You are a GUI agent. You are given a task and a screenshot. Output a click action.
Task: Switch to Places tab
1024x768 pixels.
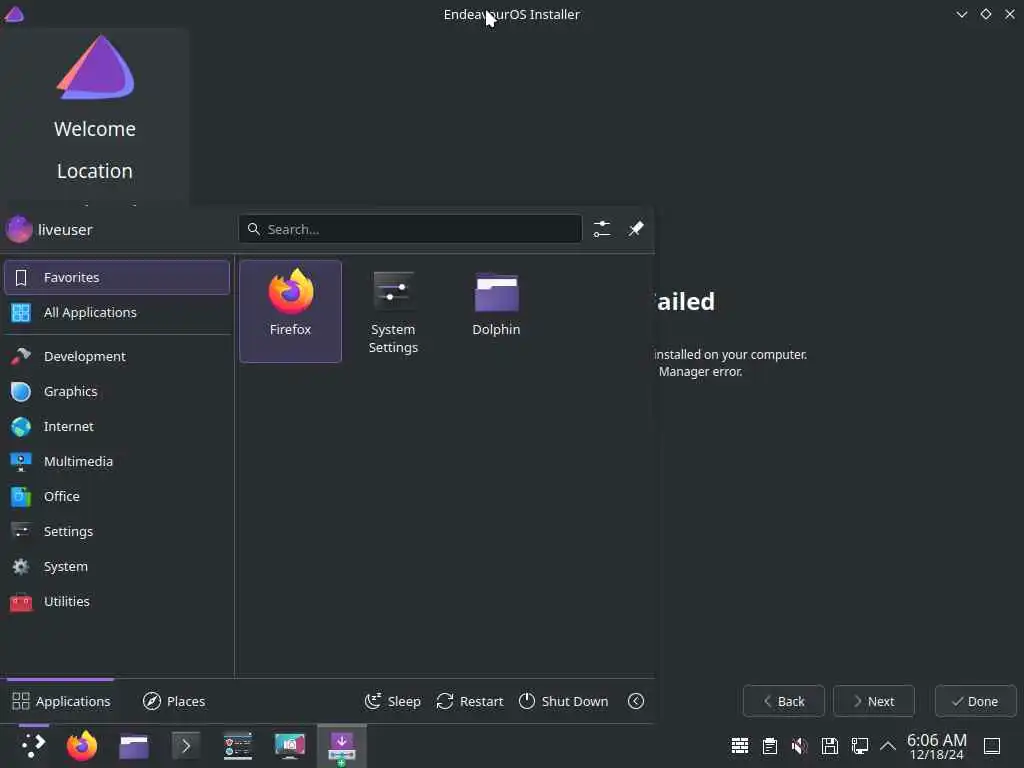click(174, 701)
